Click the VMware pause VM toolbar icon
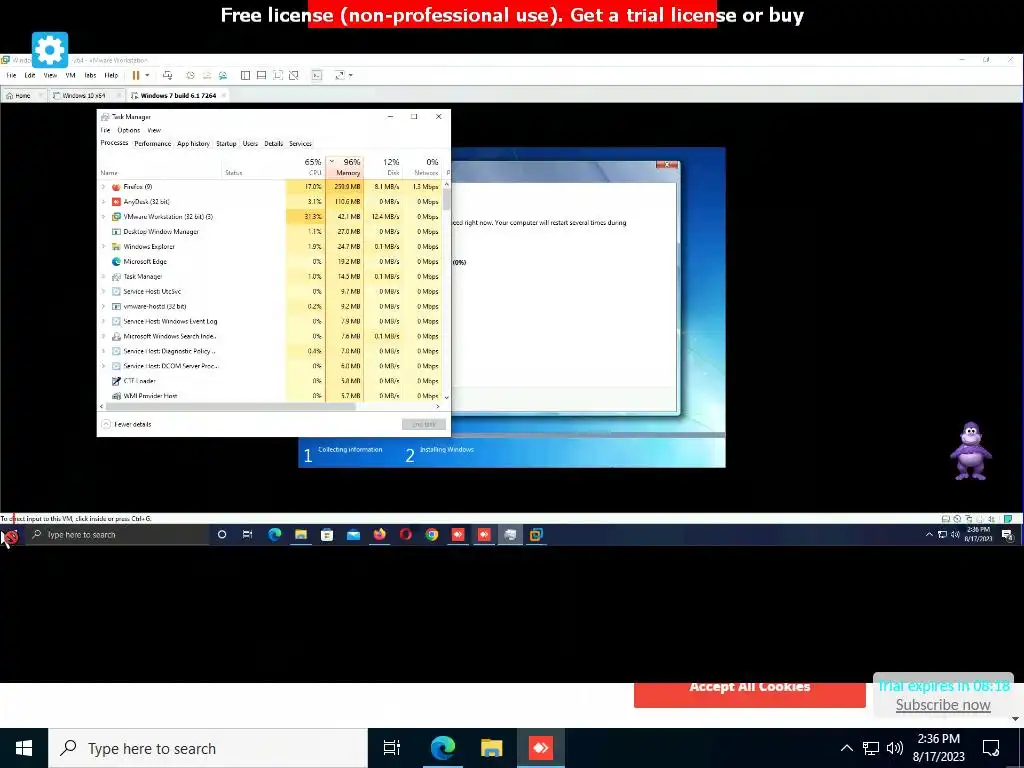Screen dimensions: 1024x768 pos(136,76)
